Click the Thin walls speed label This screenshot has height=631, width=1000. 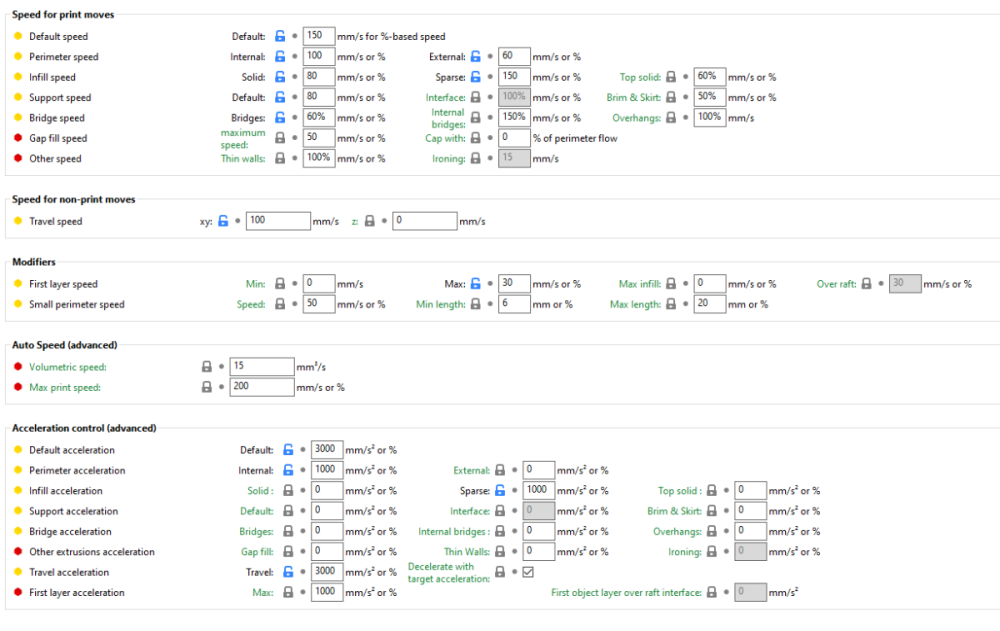pyautogui.click(x=243, y=159)
